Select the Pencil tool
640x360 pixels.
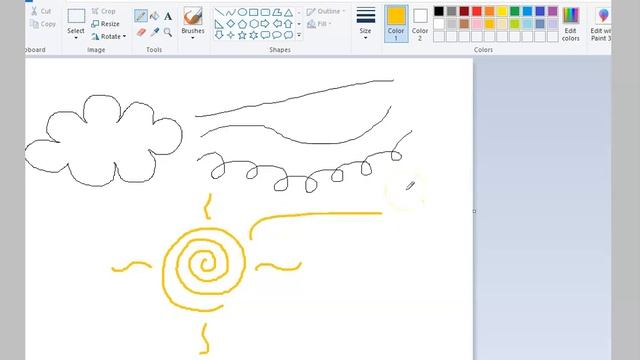pyautogui.click(x=141, y=16)
